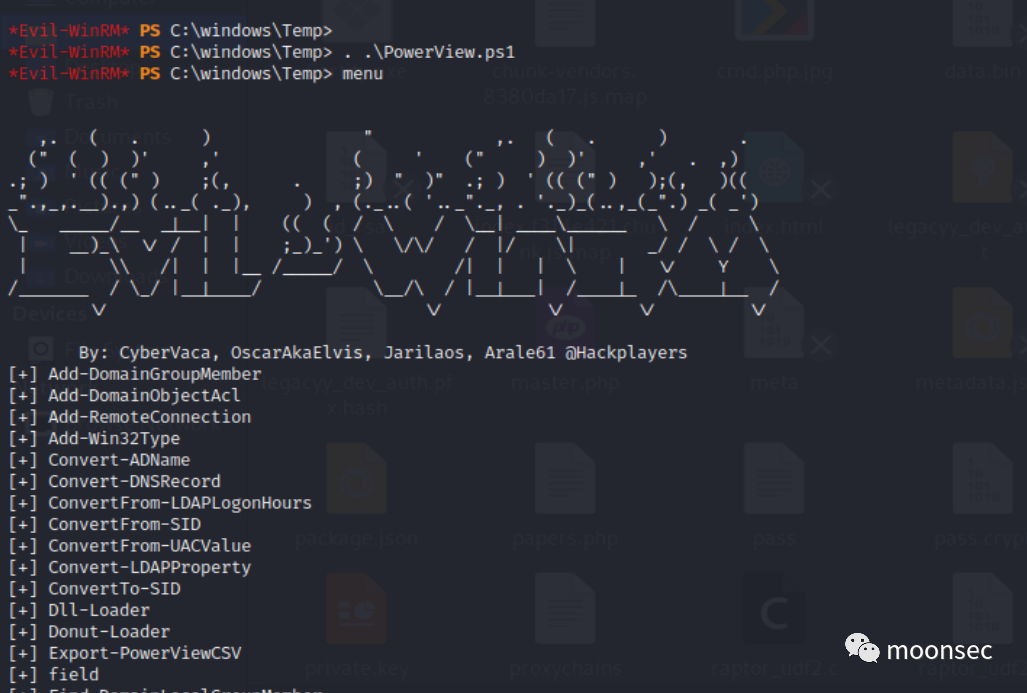The height and width of the screenshot is (693, 1027).
Task: Select the master.php file icon behind terminal
Action: pyautogui.click(x=565, y=322)
